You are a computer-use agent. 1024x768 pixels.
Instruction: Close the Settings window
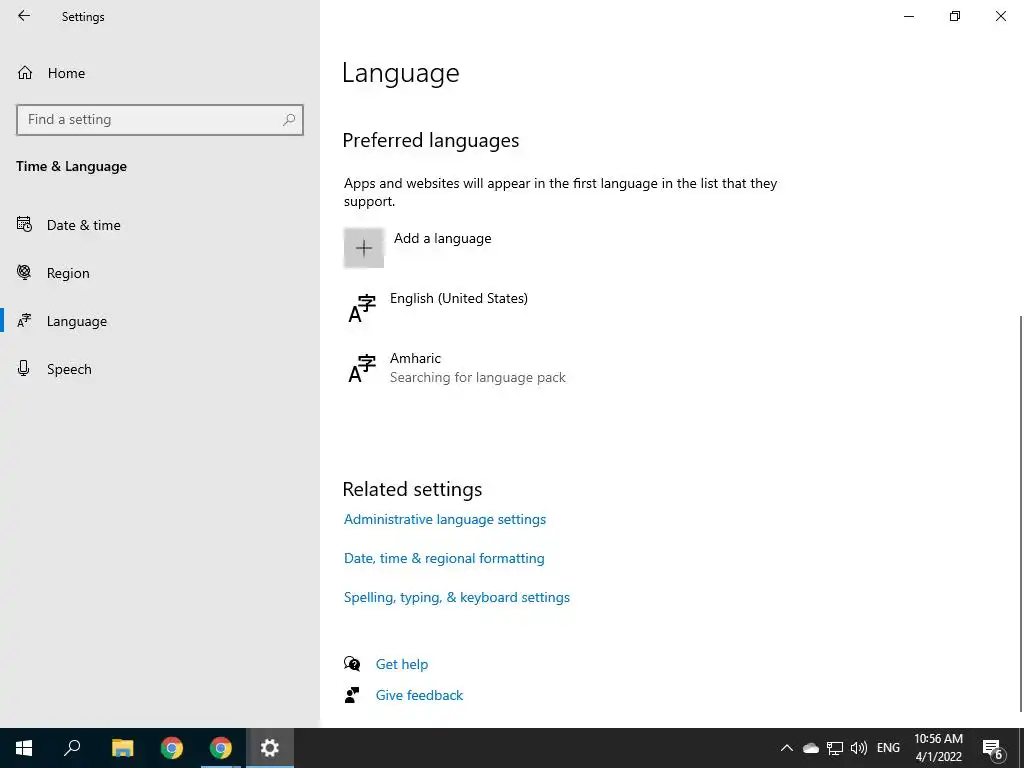1000,16
